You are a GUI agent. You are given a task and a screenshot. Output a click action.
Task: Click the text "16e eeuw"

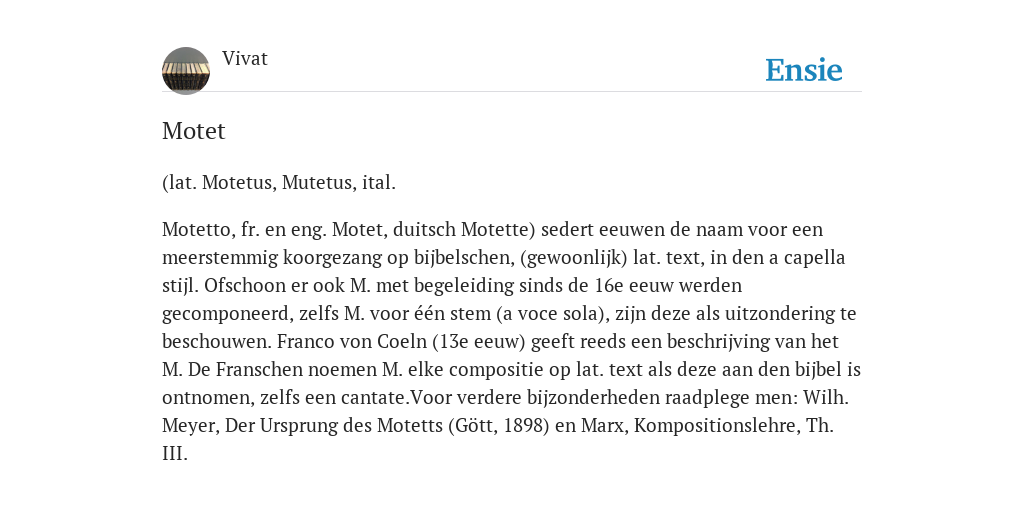point(669,286)
